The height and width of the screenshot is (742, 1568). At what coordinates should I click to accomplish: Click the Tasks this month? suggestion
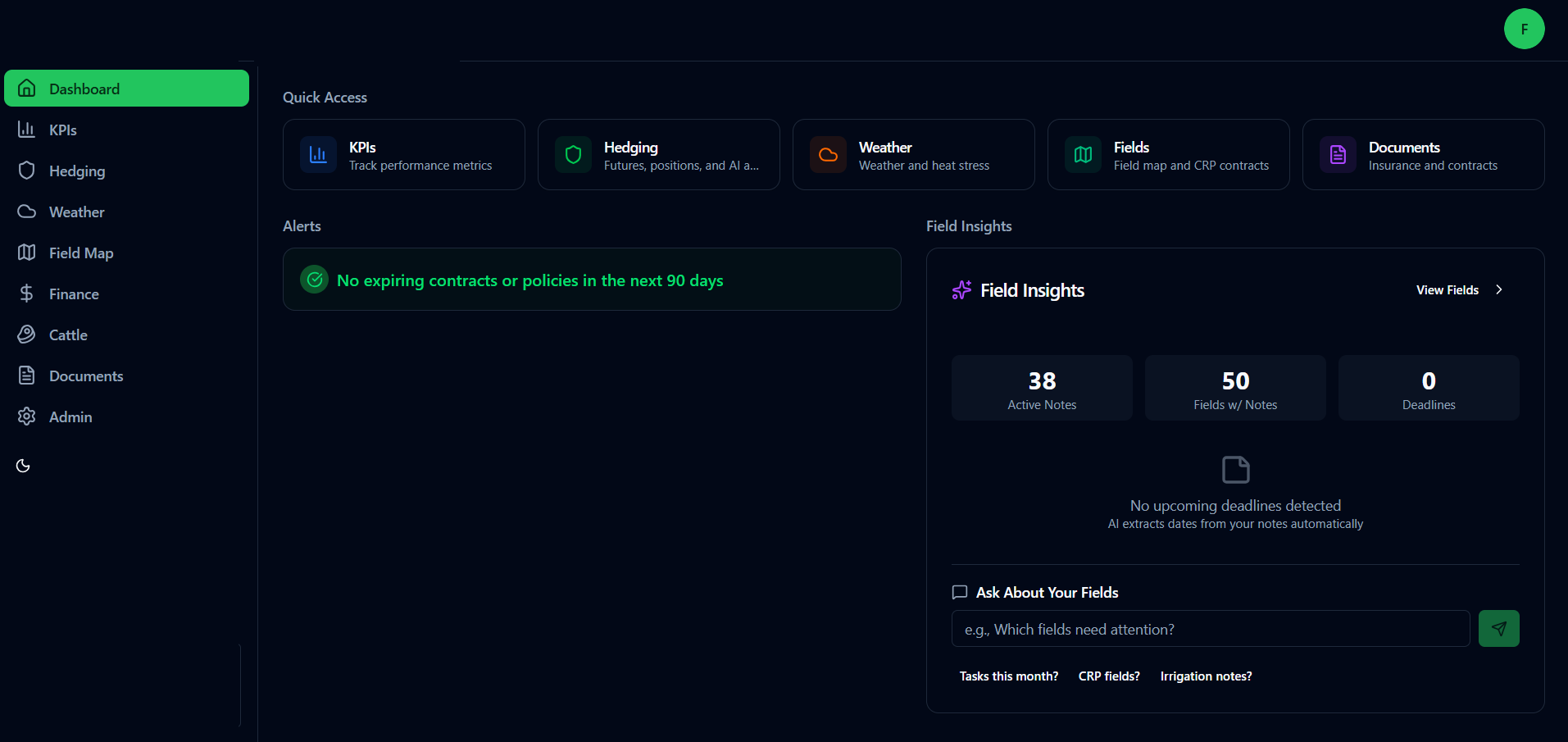(x=1009, y=676)
